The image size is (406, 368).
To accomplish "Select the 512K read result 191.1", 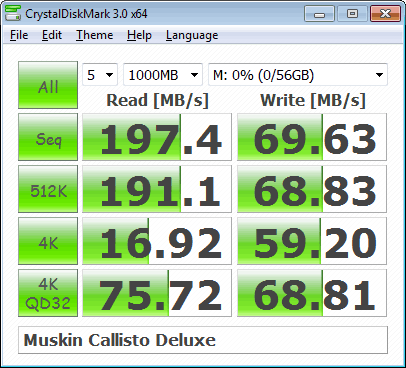I will point(157,189).
